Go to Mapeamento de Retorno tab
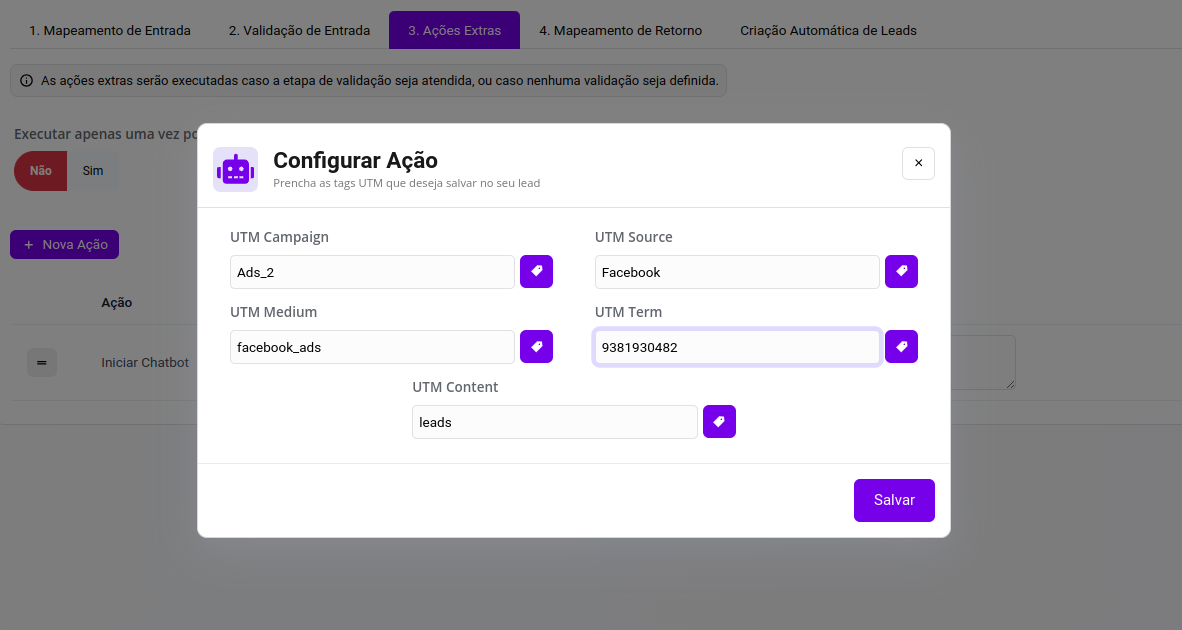Image resolution: width=1182 pixels, height=630 pixels. coord(620,31)
